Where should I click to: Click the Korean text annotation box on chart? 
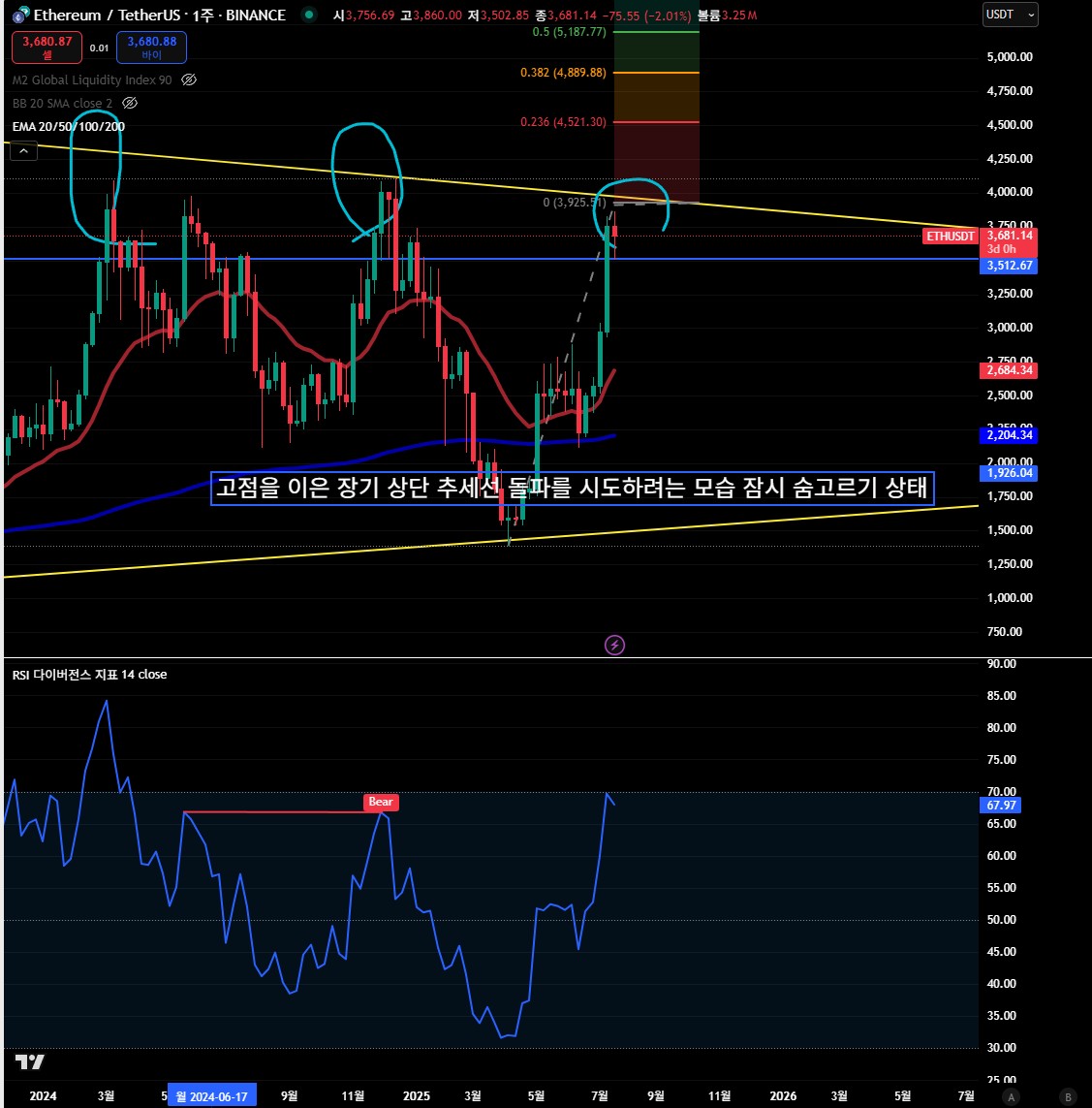573,489
